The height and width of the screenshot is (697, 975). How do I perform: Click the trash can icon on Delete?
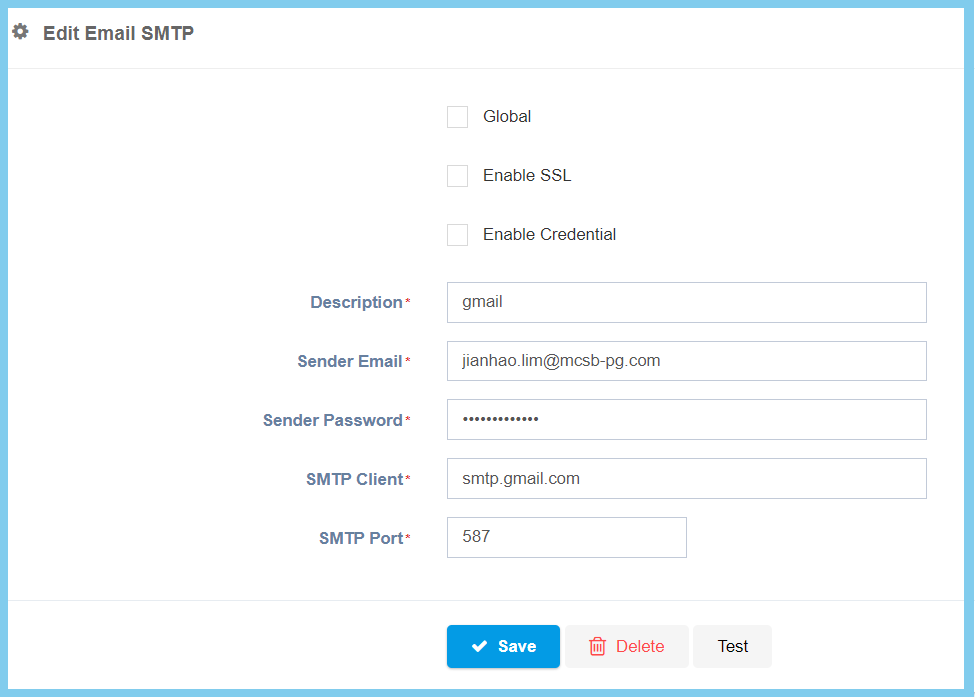click(x=598, y=646)
